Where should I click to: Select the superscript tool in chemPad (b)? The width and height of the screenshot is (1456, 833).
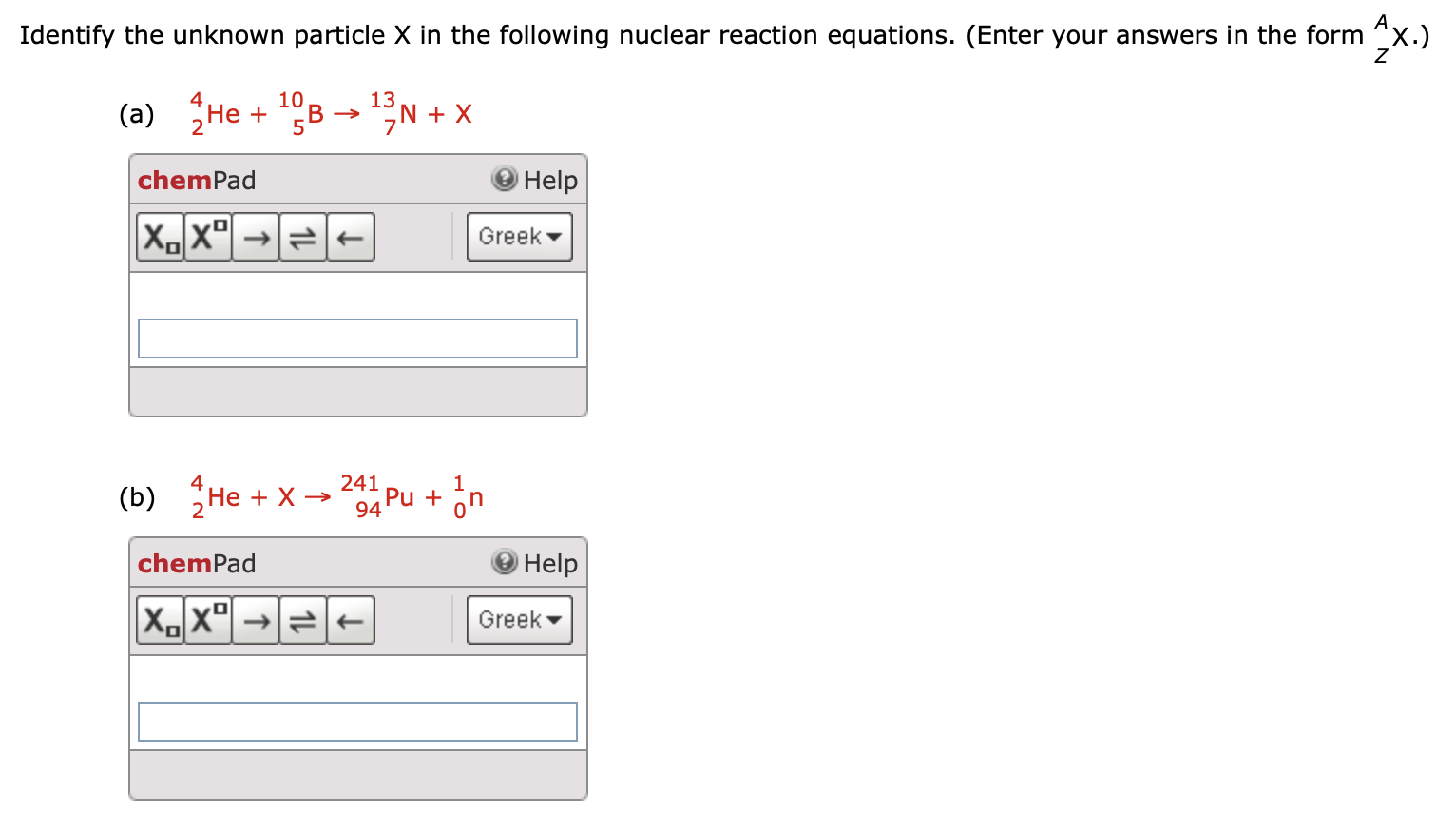pyautogui.click(x=206, y=620)
